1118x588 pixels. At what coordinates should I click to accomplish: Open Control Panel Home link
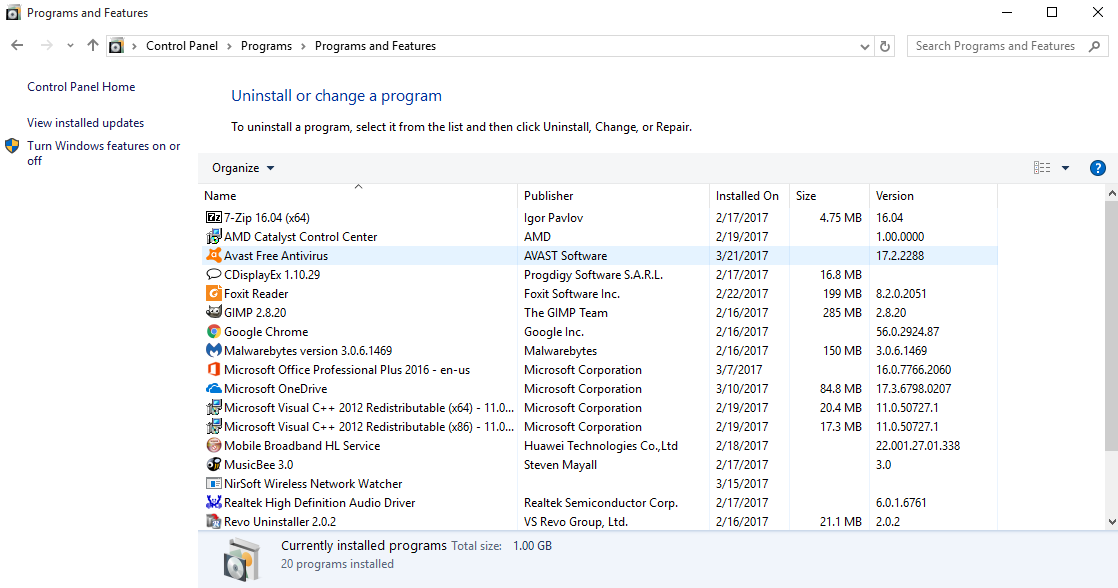pos(81,87)
